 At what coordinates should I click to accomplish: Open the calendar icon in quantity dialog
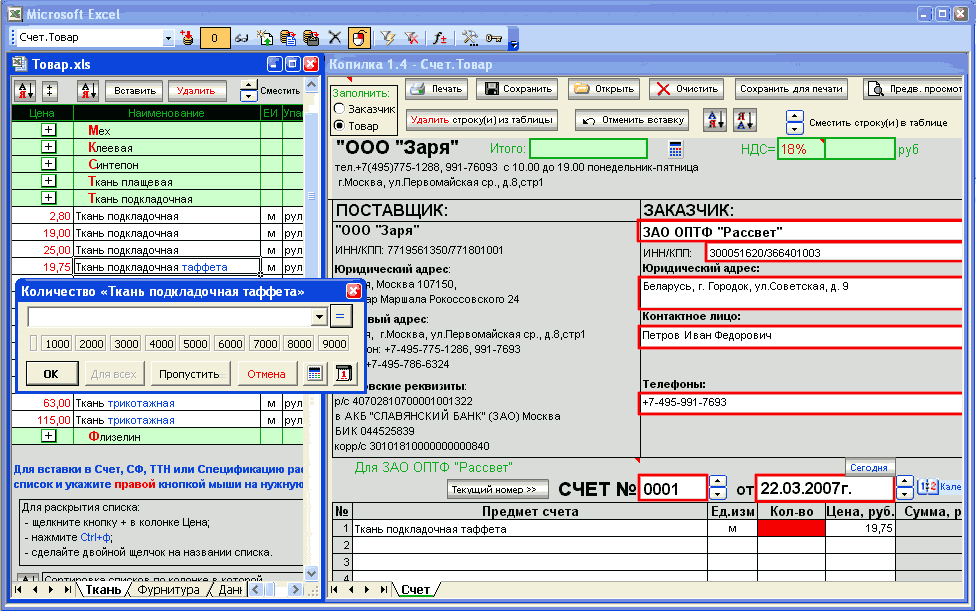(x=343, y=374)
